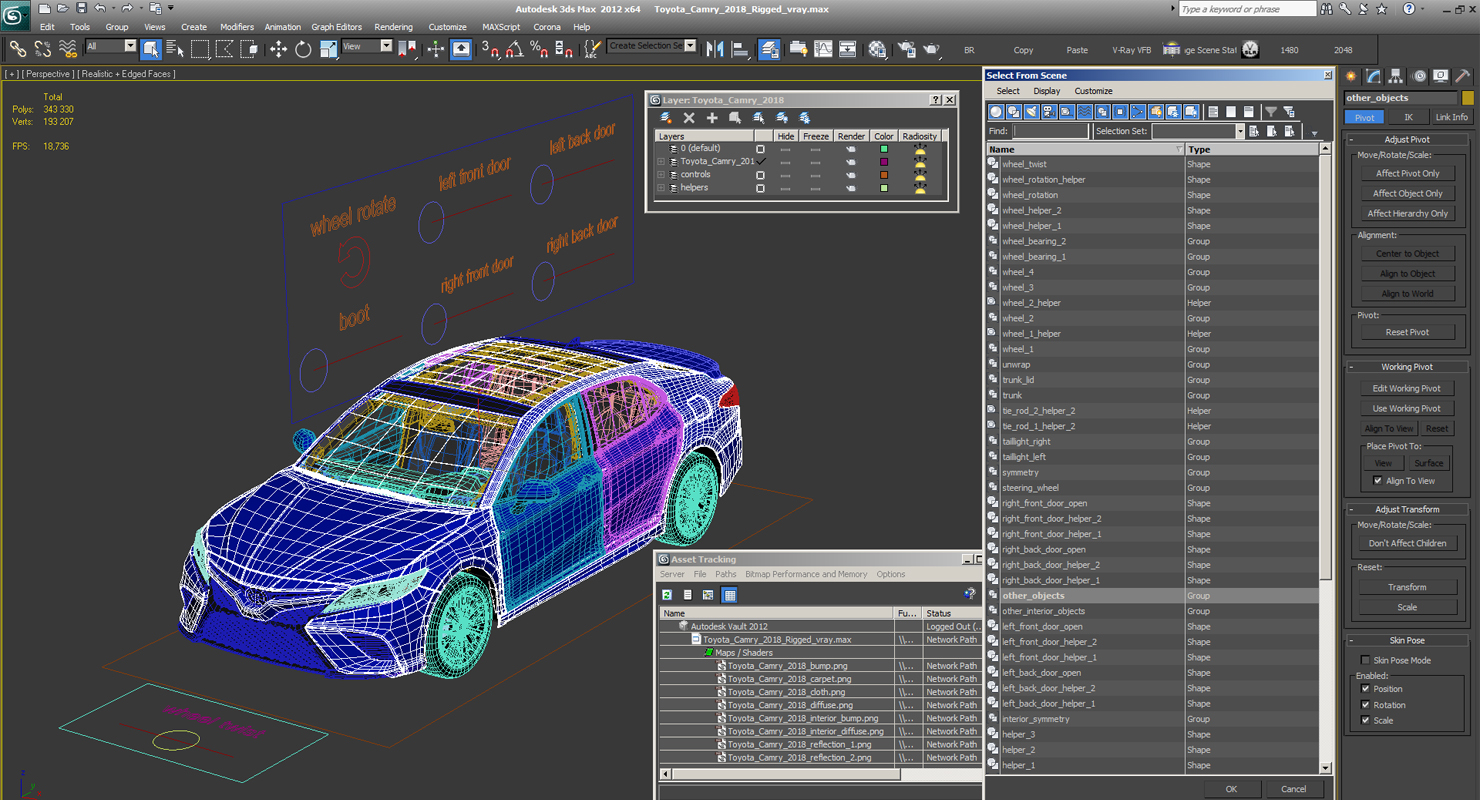This screenshot has width=1480, height=800.
Task: Open Select by Name tool
Action: coord(175,49)
